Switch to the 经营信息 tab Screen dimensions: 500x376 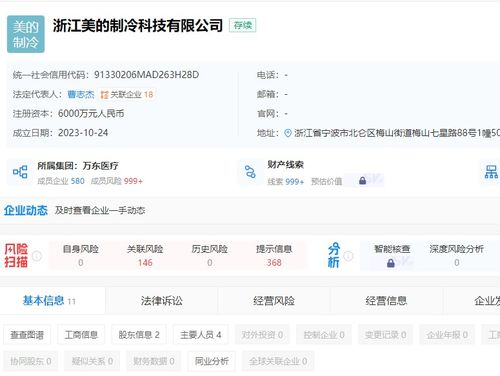point(386,301)
